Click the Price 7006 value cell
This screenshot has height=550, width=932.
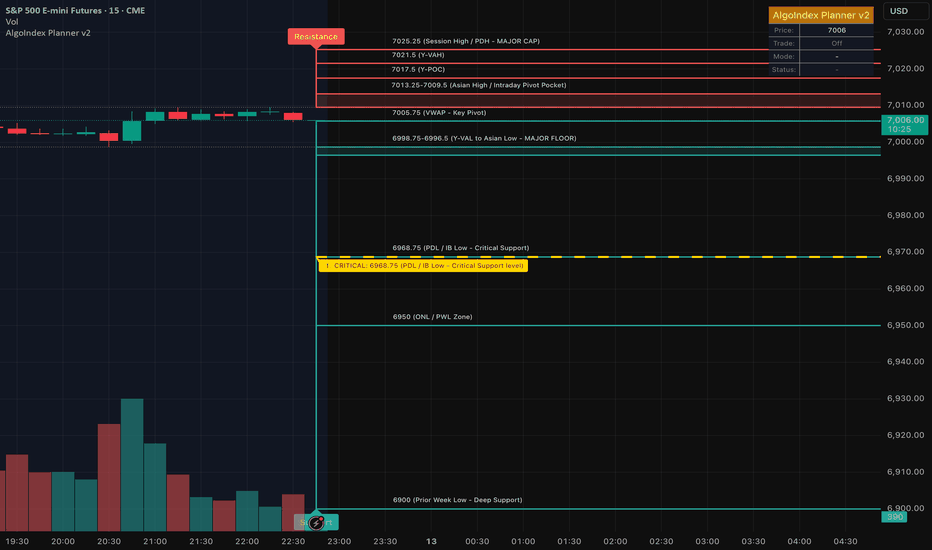tap(836, 31)
